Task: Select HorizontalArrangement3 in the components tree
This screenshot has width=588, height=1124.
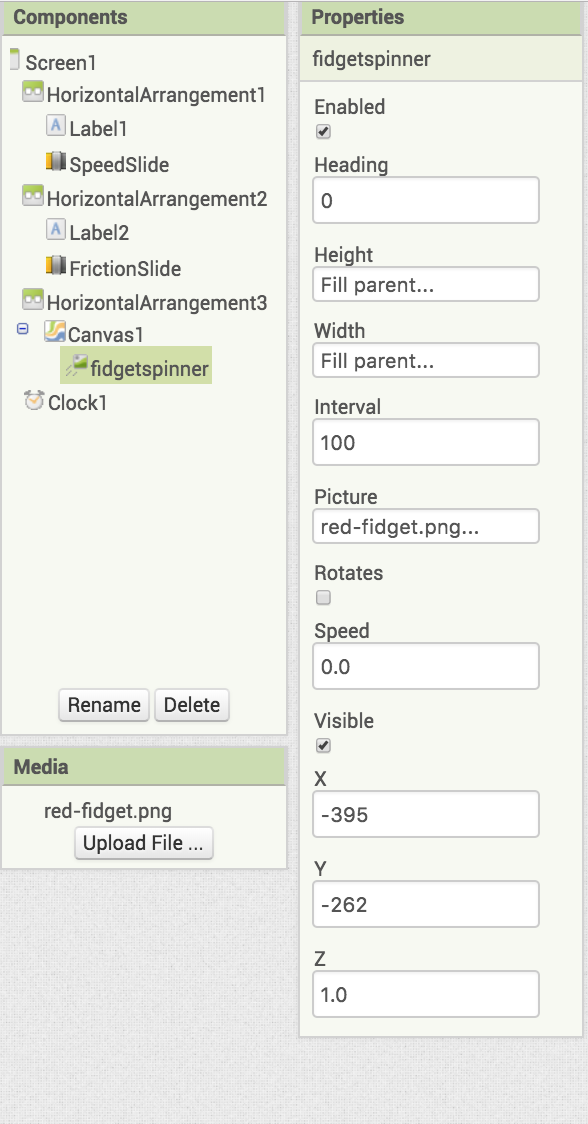Action: pyautogui.click(x=156, y=303)
